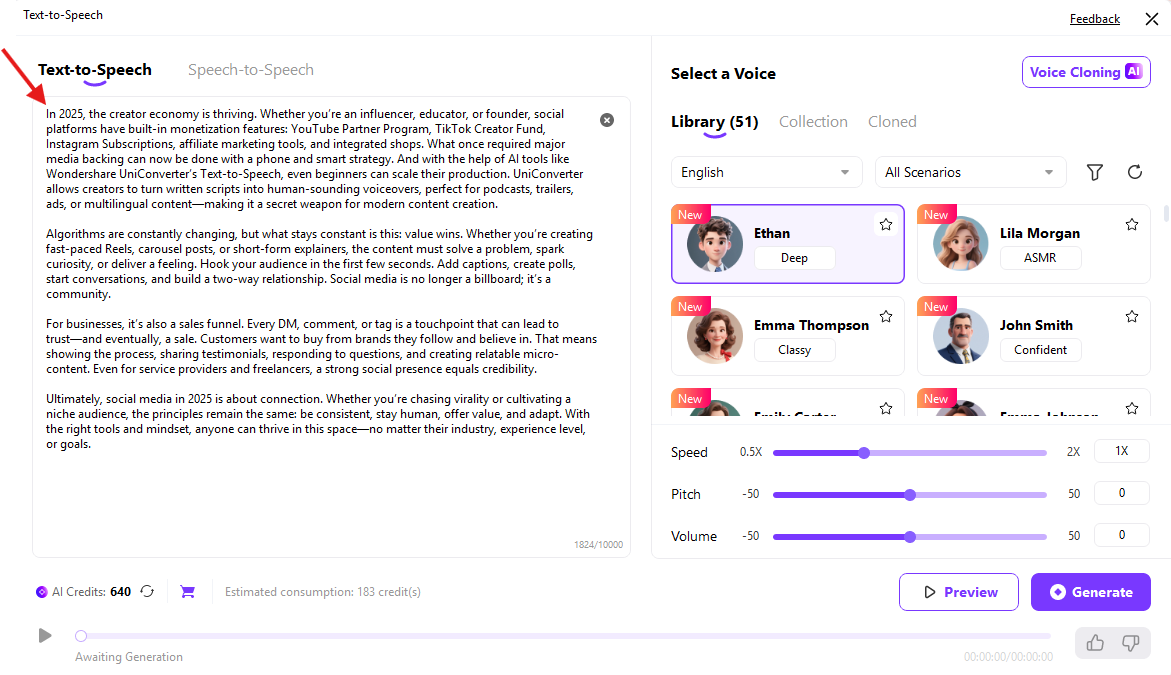Choose Emma Thompson avatar image
This screenshot has height=675, width=1171.
(x=715, y=336)
